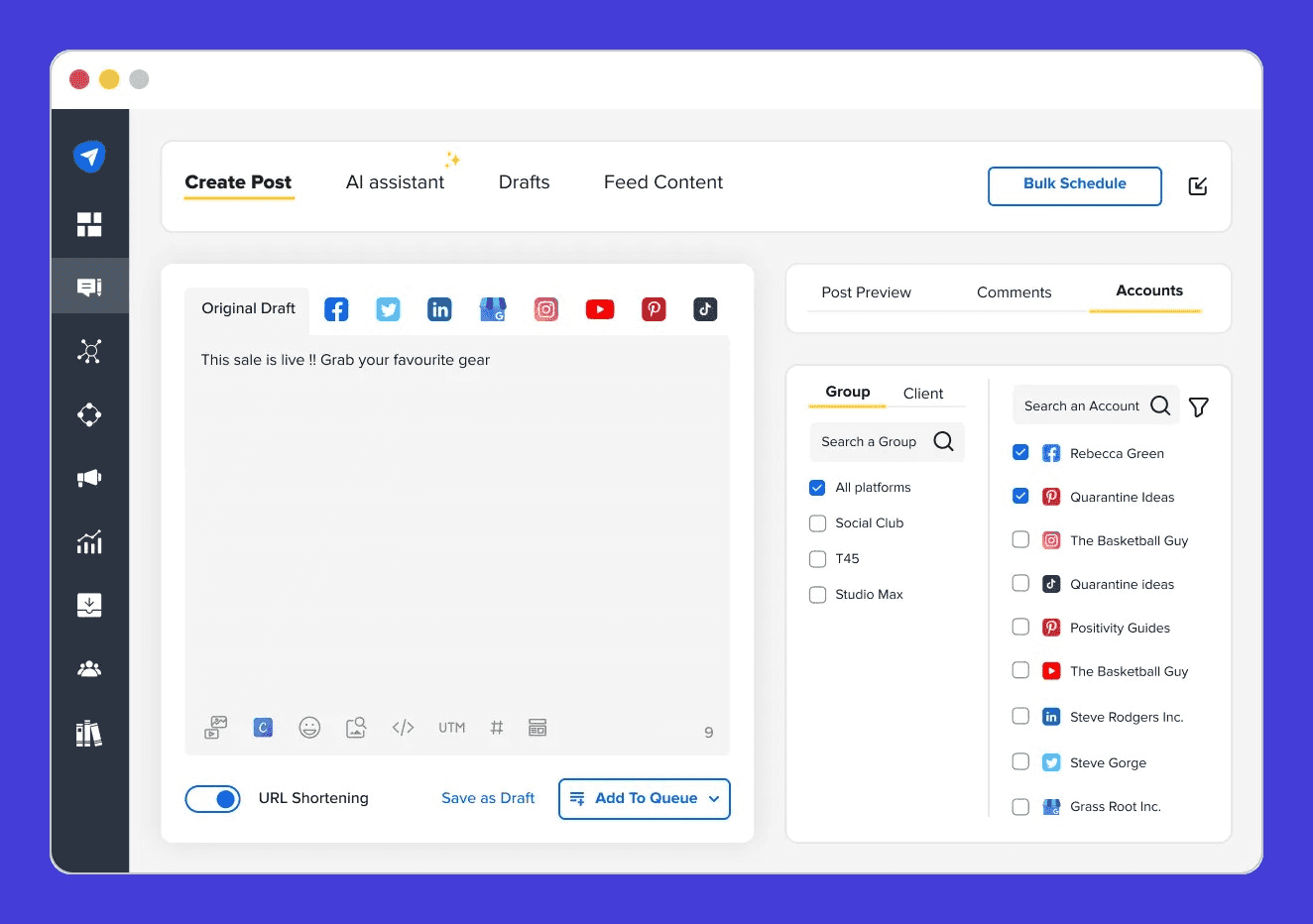Switch to Twitter draft tab

point(388,309)
